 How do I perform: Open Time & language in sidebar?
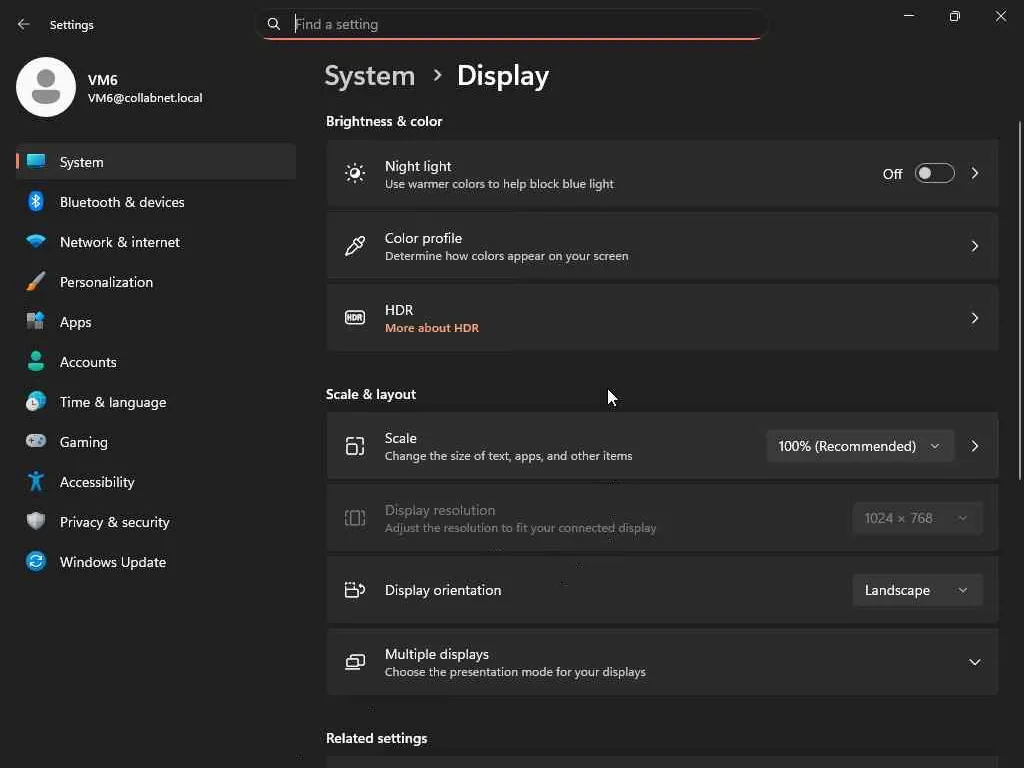(112, 402)
